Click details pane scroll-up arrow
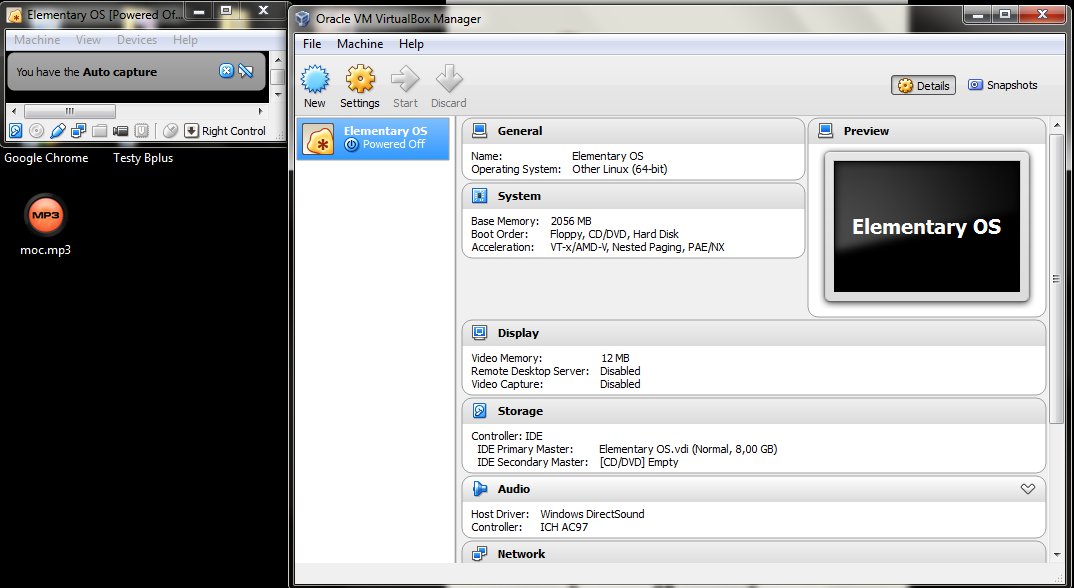 [1056, 125]
